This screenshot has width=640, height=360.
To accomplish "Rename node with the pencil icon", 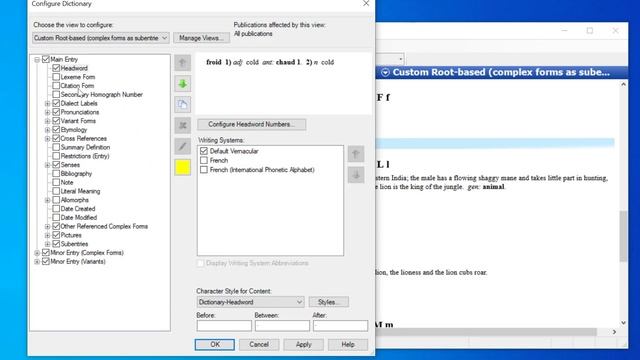I will [182, 146].
